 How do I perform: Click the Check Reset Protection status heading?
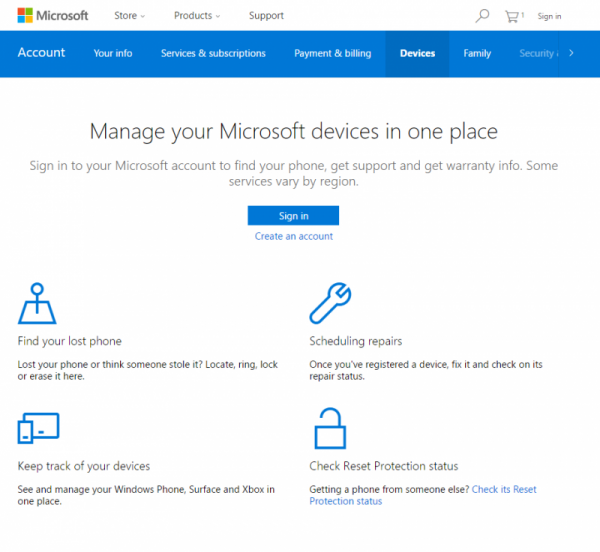383,466
